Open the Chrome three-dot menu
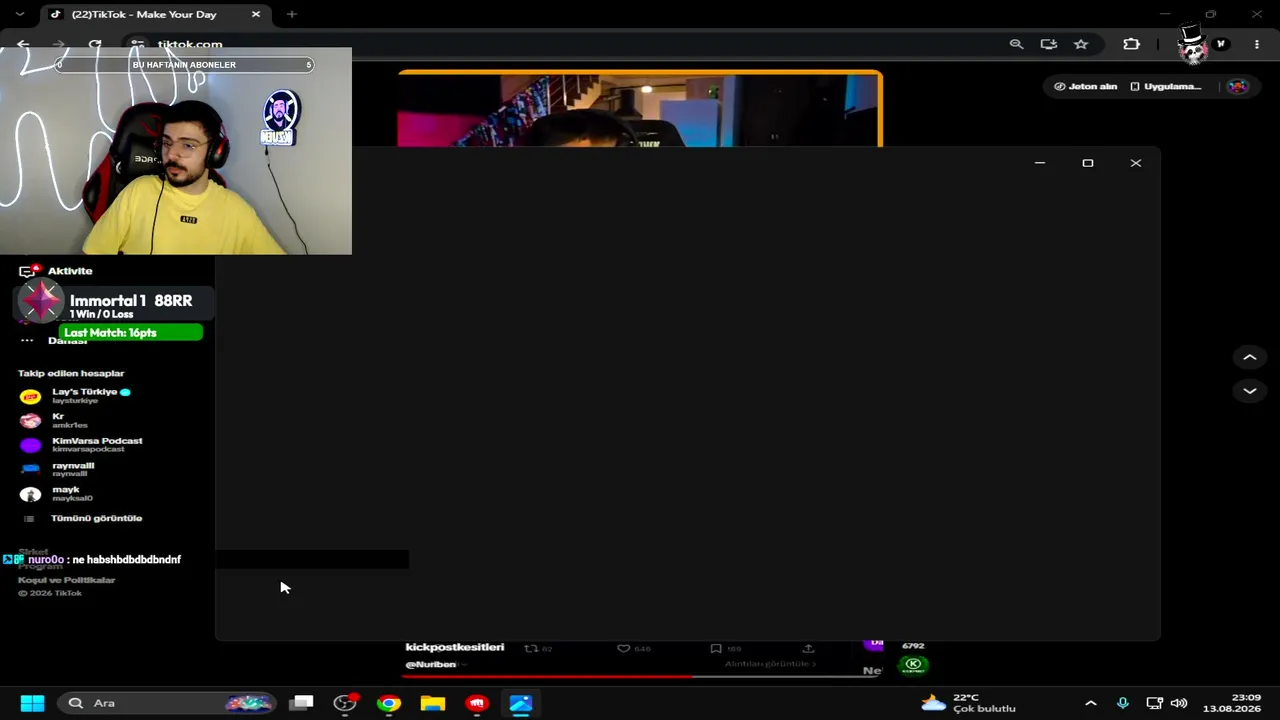This screenshot has height=720, width=1280. click(1257, 44)
